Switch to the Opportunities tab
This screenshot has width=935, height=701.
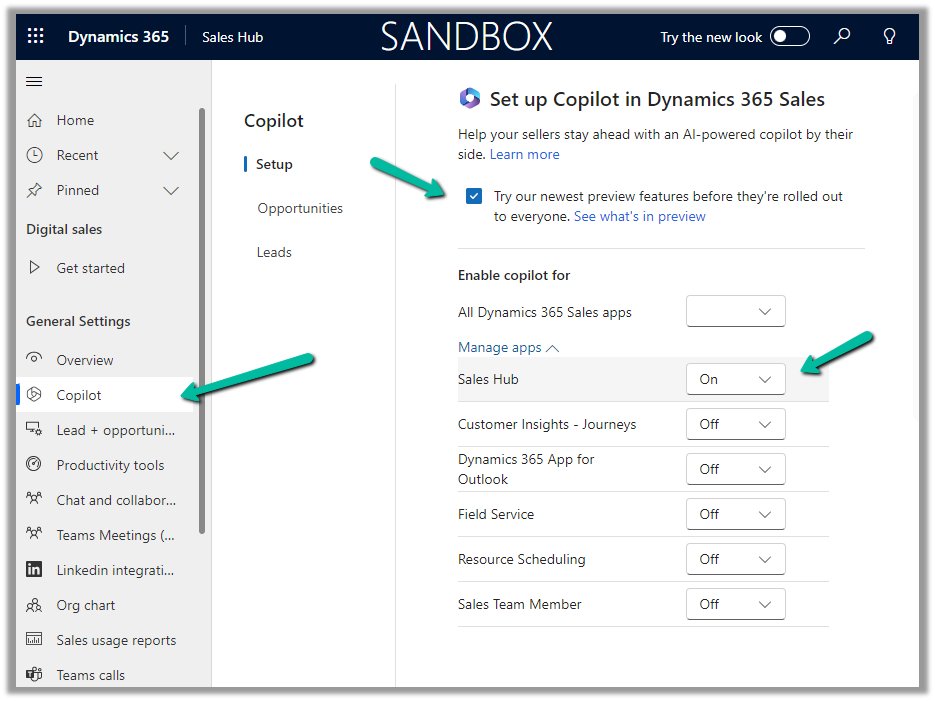tap(300, 208)
